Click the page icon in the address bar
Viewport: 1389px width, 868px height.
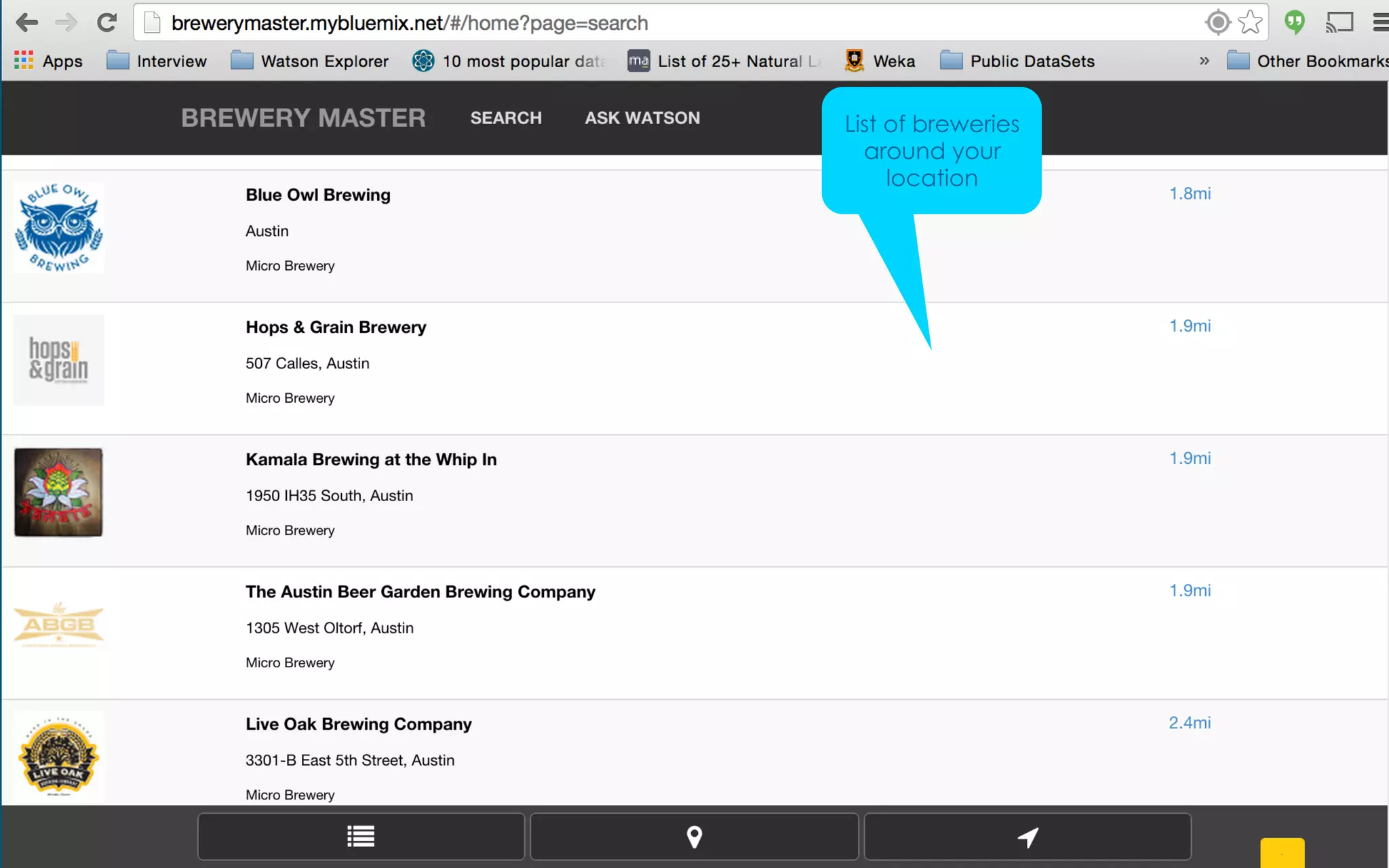coord(153,23)
